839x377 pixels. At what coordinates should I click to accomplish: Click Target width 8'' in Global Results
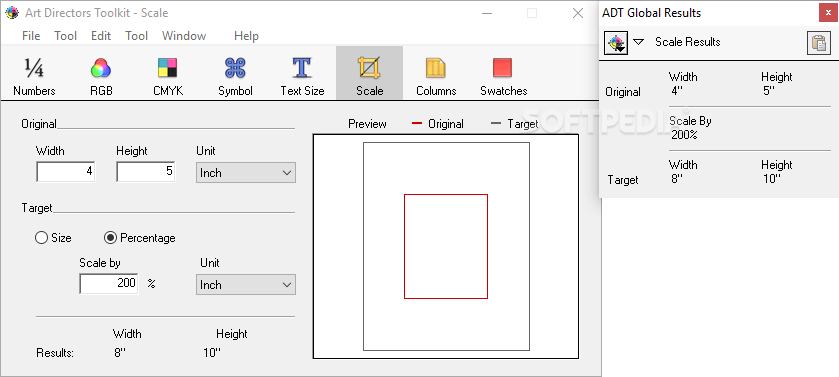pos(677,179)
